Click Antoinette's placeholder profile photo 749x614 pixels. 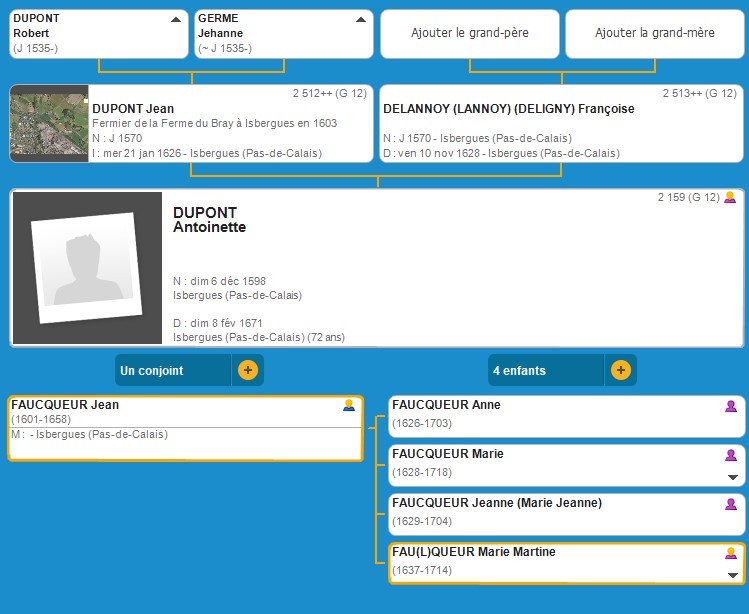pyautogui.click(x=87, y=267)
